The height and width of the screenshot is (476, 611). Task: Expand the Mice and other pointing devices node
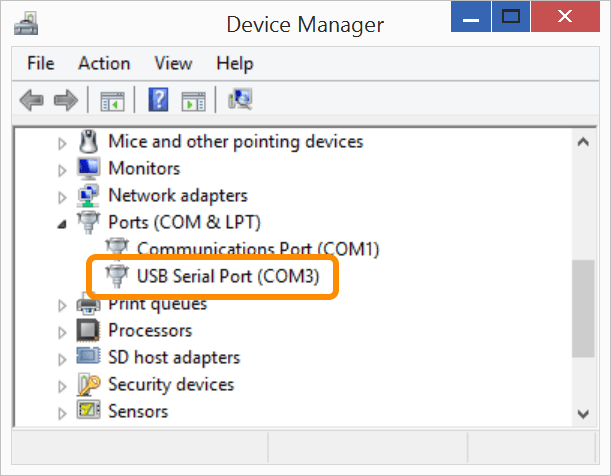pyautogui.click(x=63, y=142)
